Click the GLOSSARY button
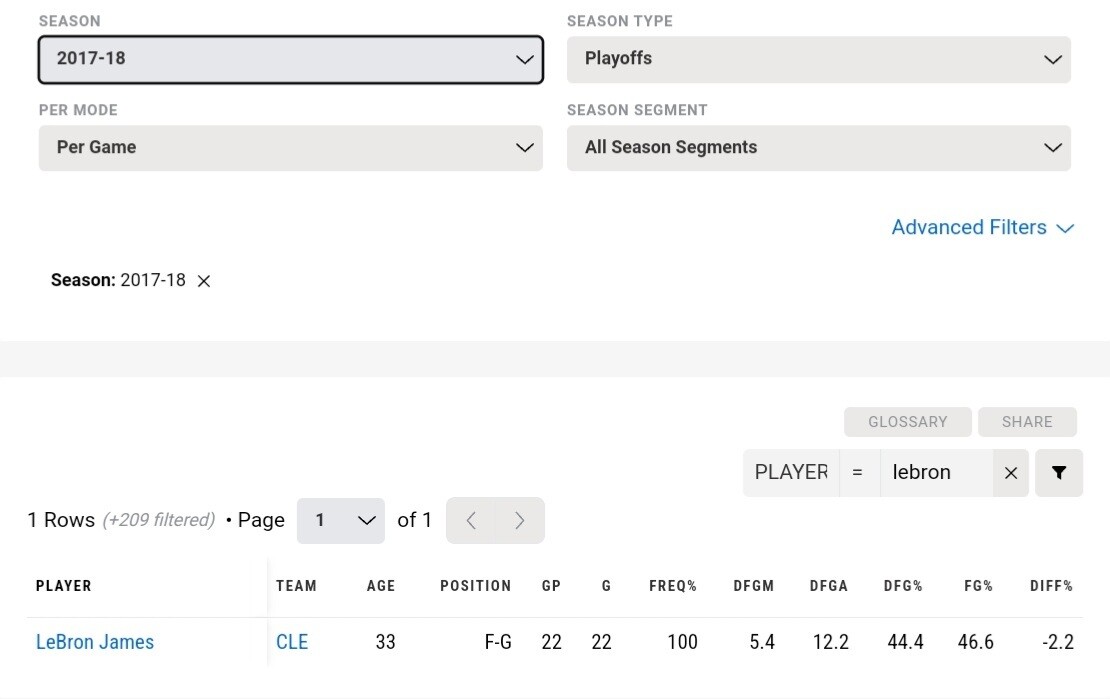The height and width of the screenshot is (699, 1110). 907,422
